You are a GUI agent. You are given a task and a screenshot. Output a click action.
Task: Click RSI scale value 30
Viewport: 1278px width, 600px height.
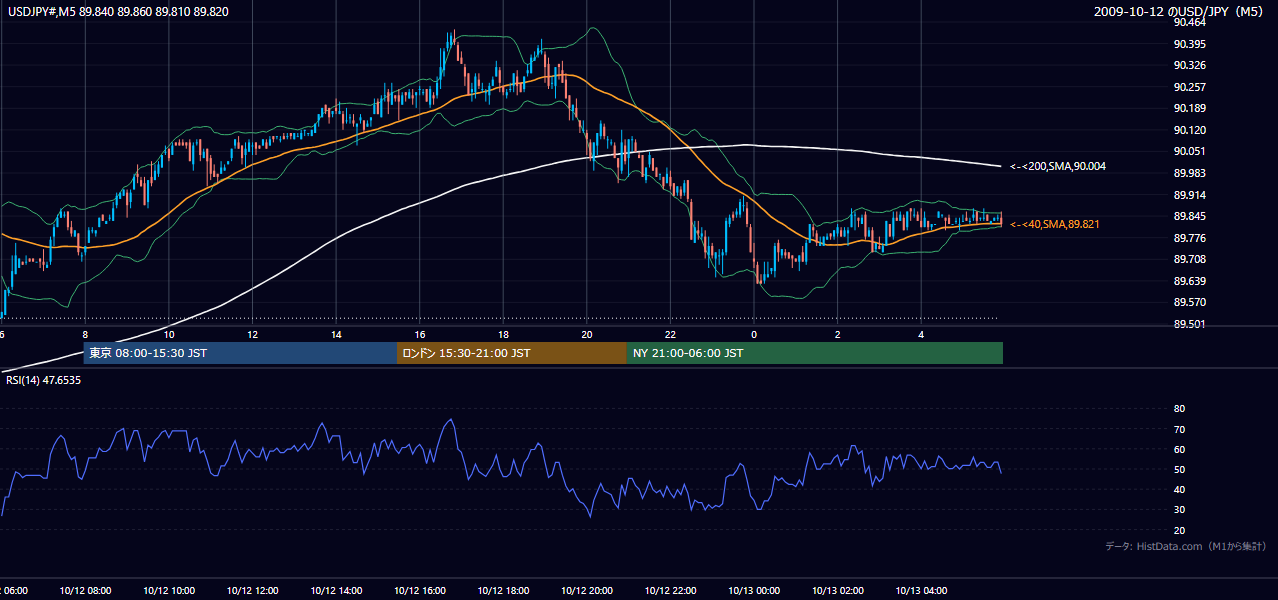click(x=1180, y=510)
